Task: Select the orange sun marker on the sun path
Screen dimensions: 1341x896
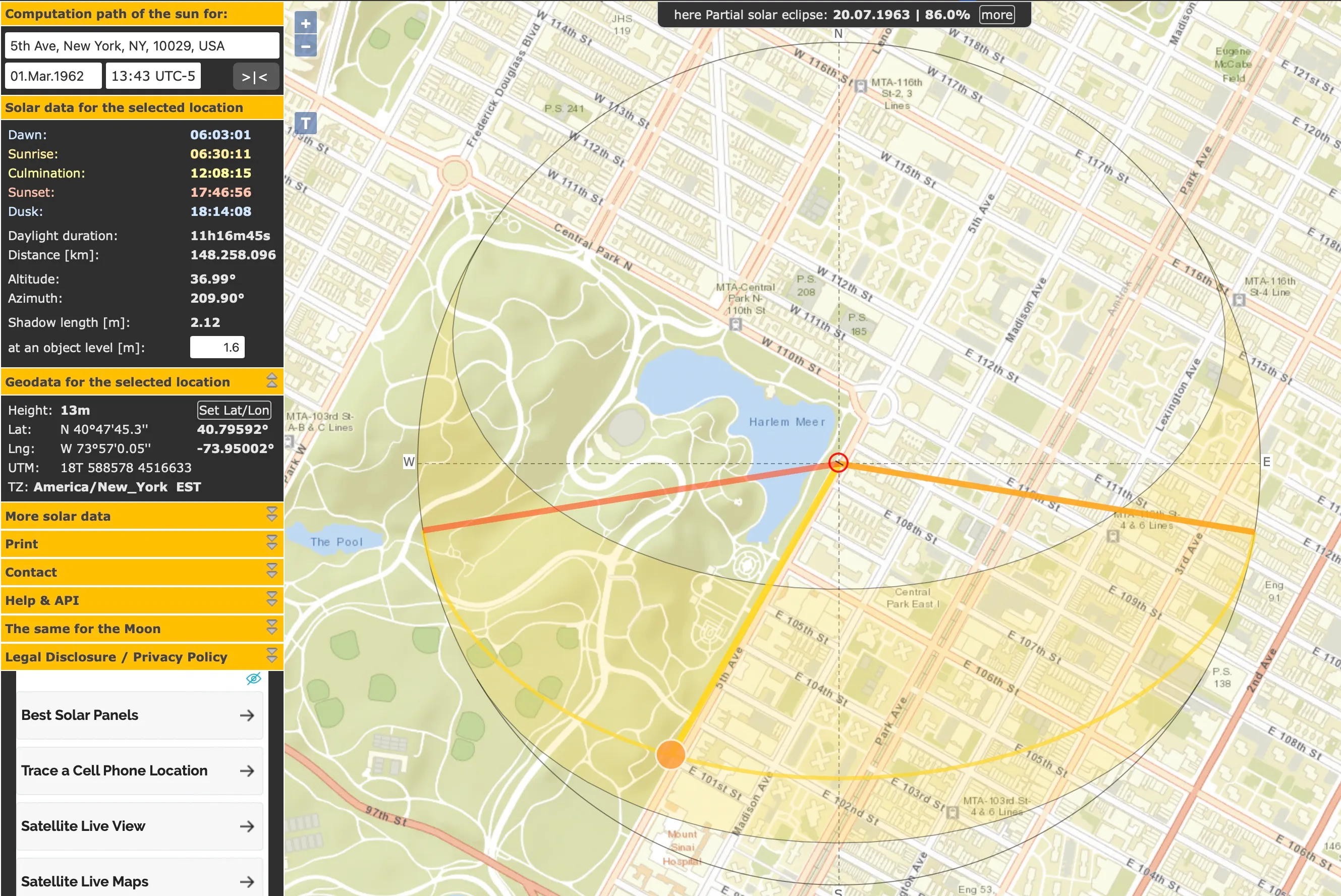Action: click(x=672, y=754)
